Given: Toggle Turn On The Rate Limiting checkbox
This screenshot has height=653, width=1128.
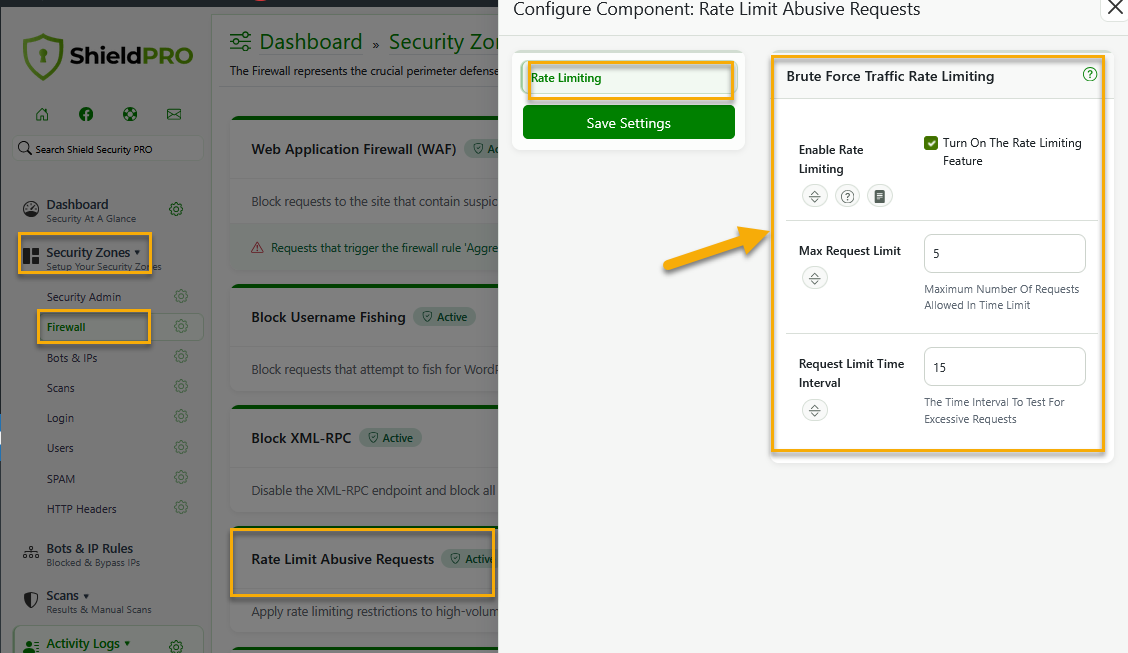Looking at the screenshot, I should click(931, 143).
